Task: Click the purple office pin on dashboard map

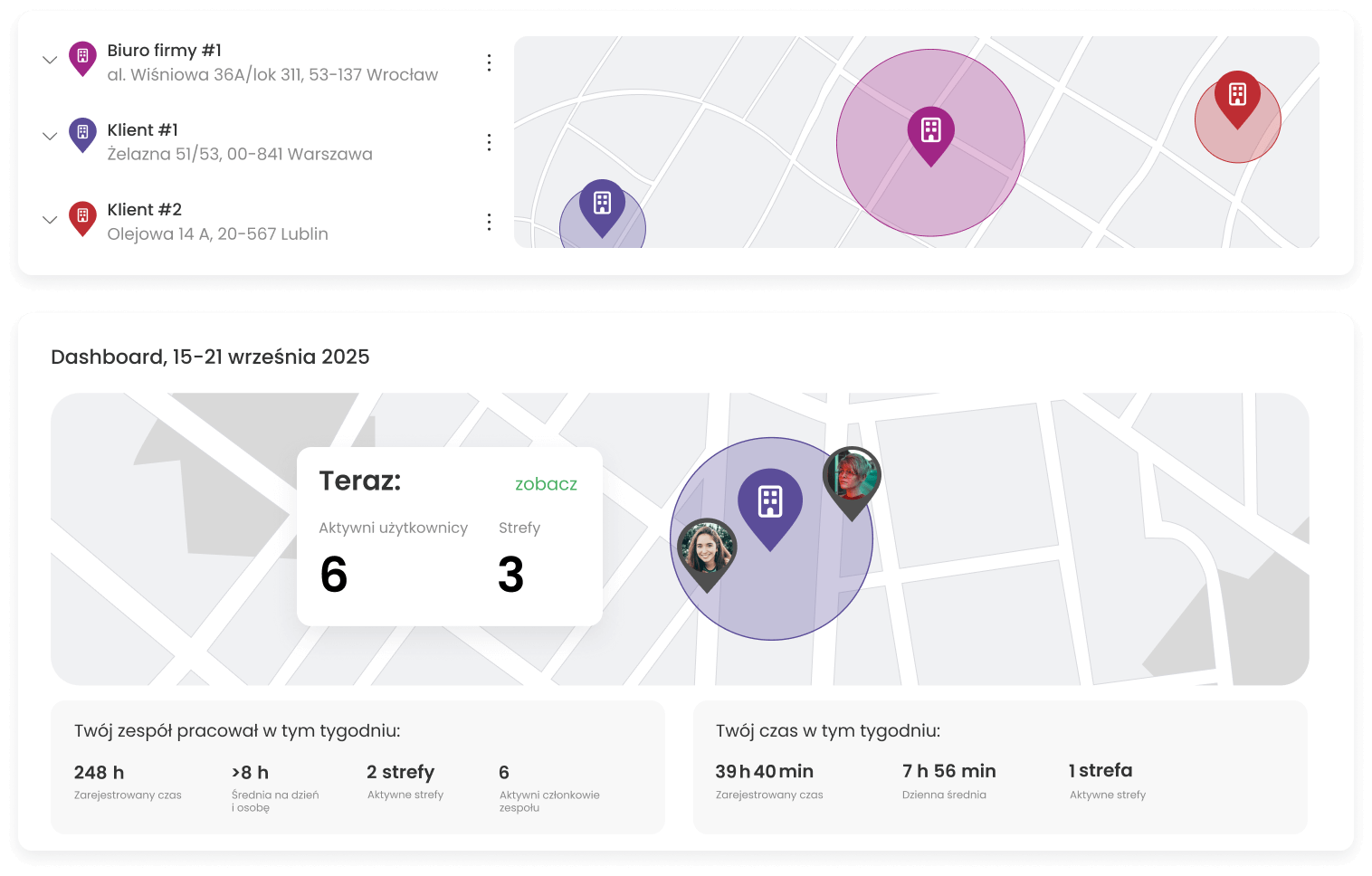Action: coord(770,504)
